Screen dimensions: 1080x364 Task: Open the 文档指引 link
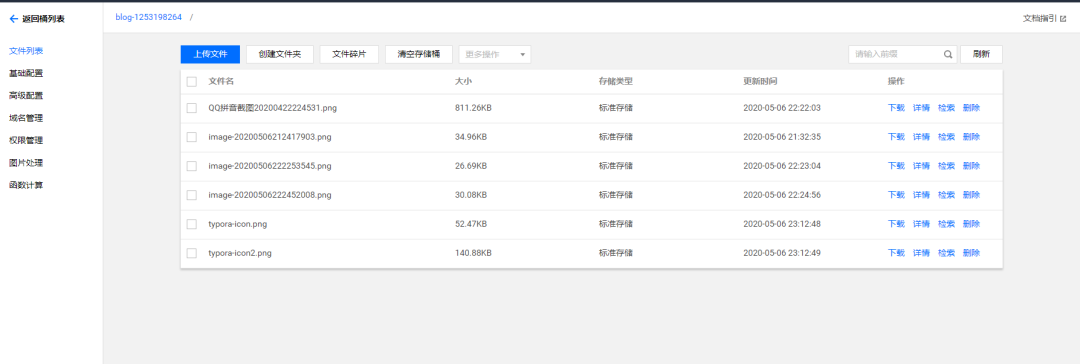point(1040,19)
